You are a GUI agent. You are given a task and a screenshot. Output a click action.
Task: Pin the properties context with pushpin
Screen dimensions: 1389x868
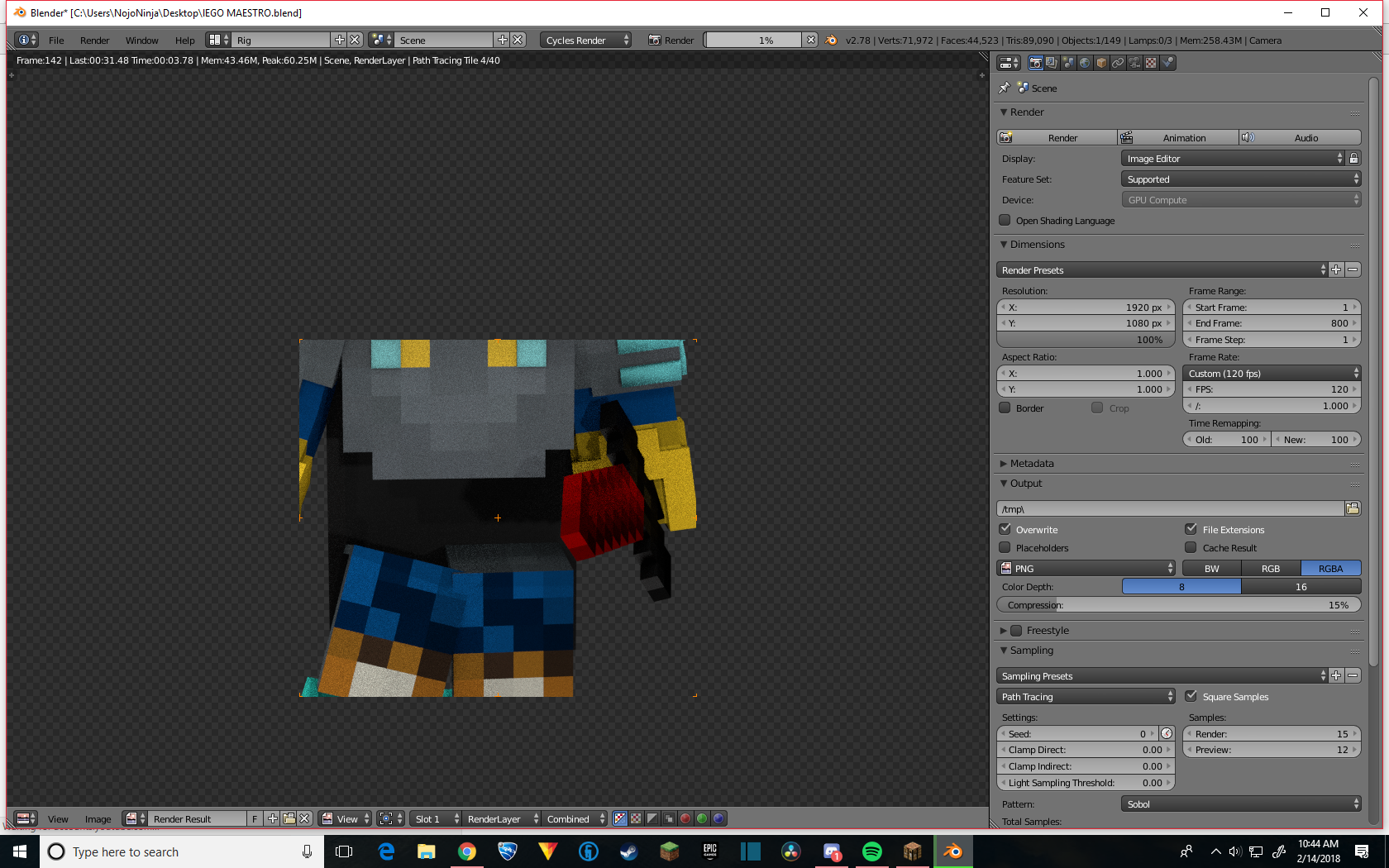pos(1005,88)
